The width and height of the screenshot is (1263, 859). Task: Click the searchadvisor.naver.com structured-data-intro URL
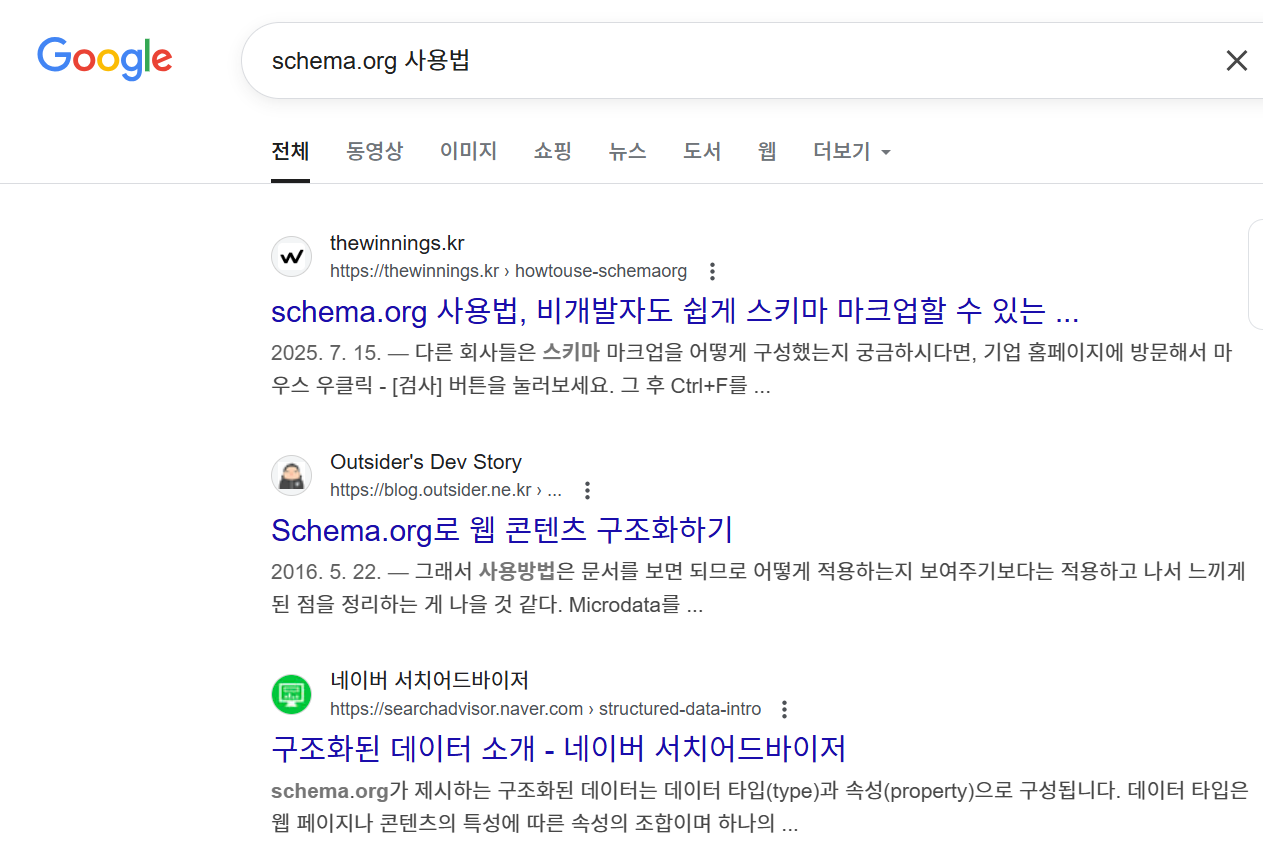(545, 709)
